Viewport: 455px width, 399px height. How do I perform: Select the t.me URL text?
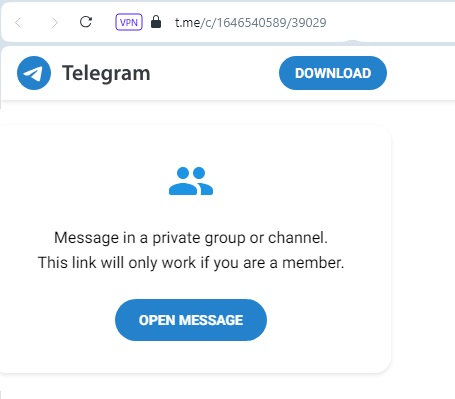click(x=251, y=23)
